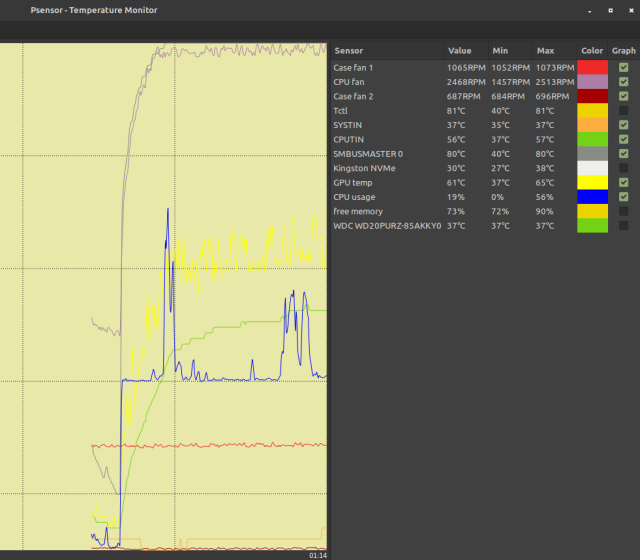This screenshot has width=640, height=560.
Task: Toggle GPU temp graph checkbox
Action: click(x=623, y=182)
